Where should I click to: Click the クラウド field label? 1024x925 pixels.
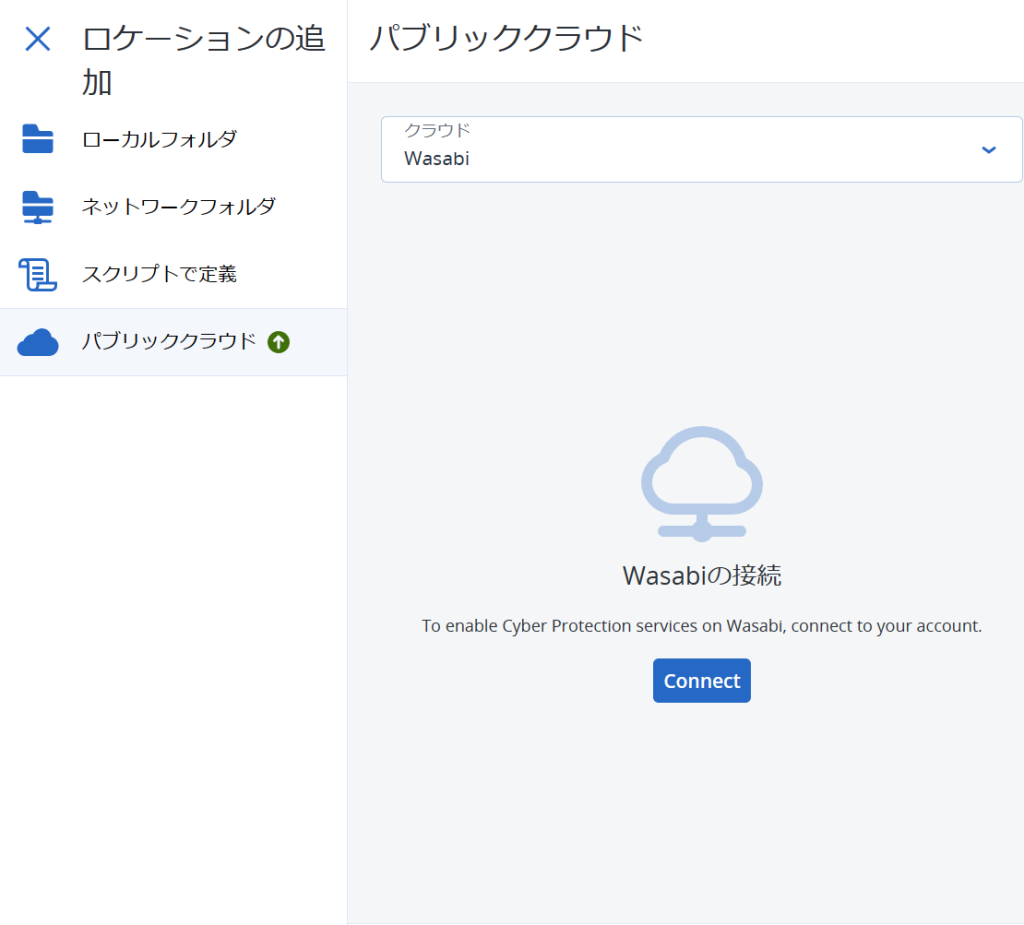437,130
